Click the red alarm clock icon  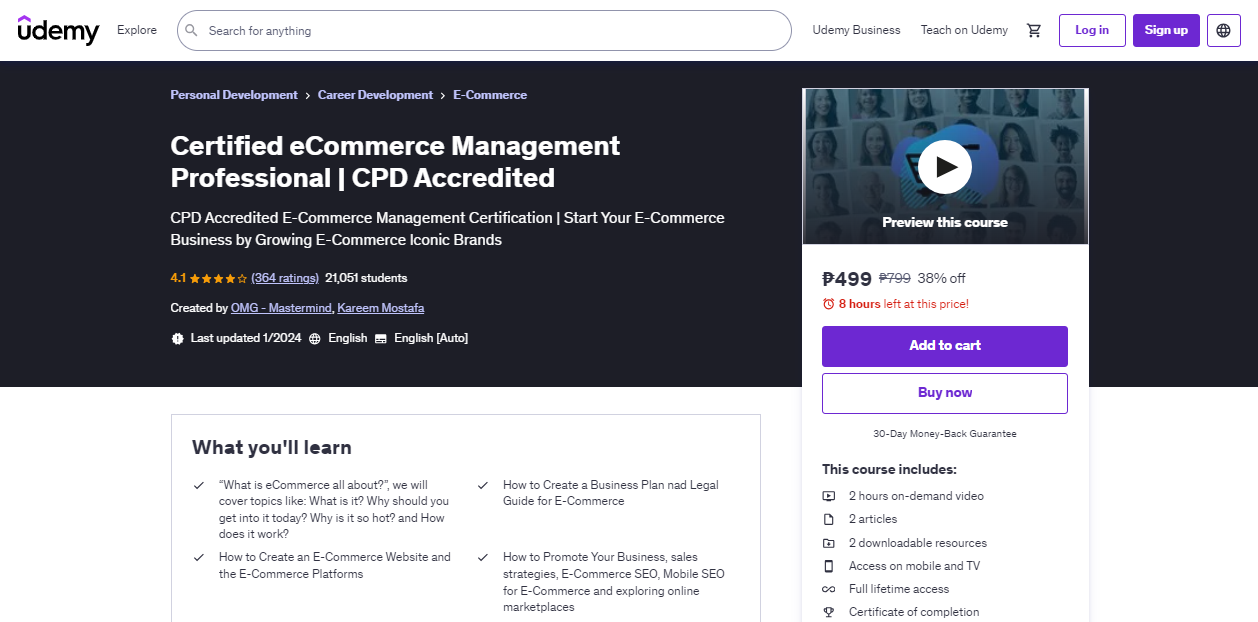(828, 304)
